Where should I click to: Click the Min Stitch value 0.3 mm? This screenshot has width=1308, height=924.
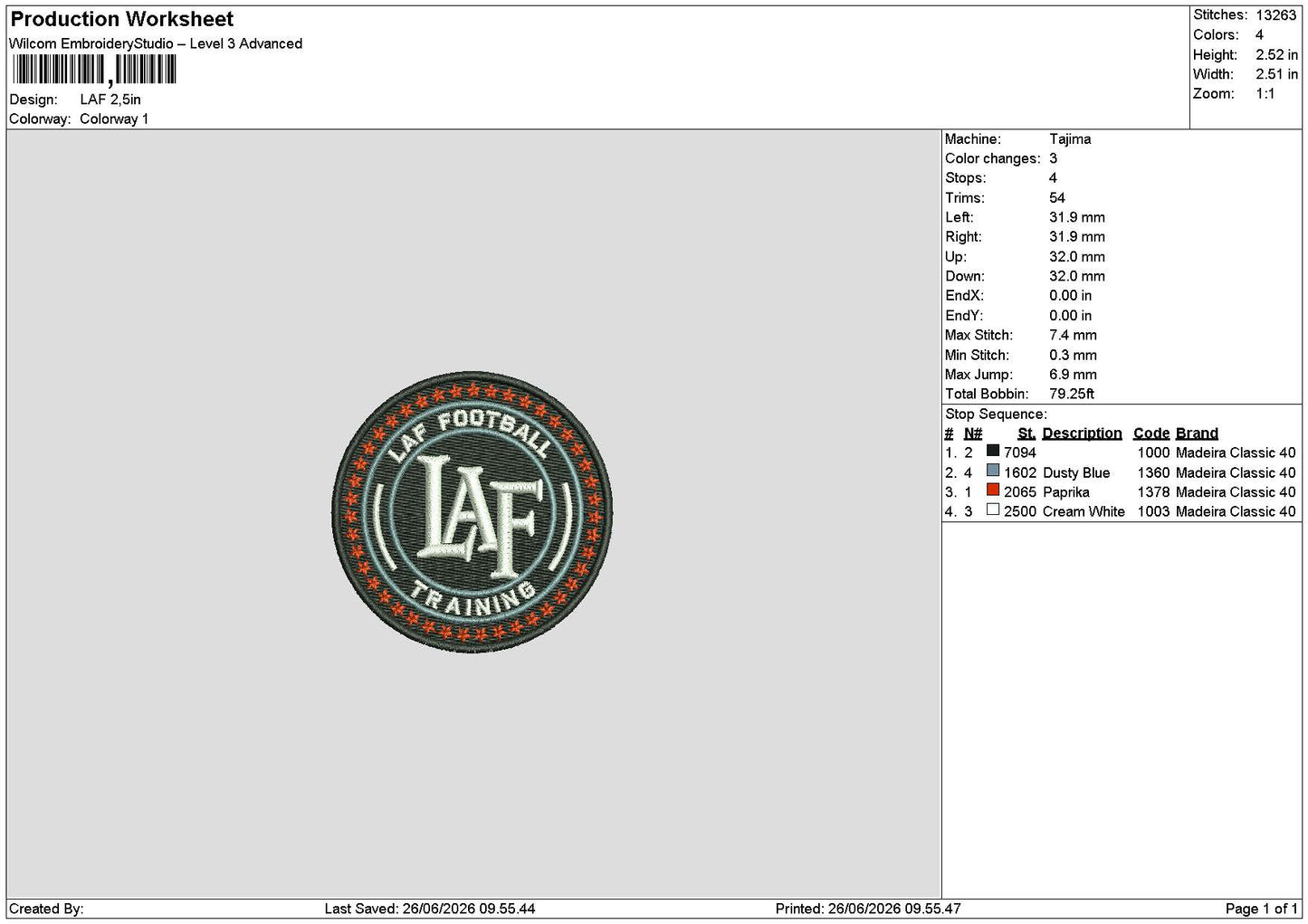(1073, 356)
